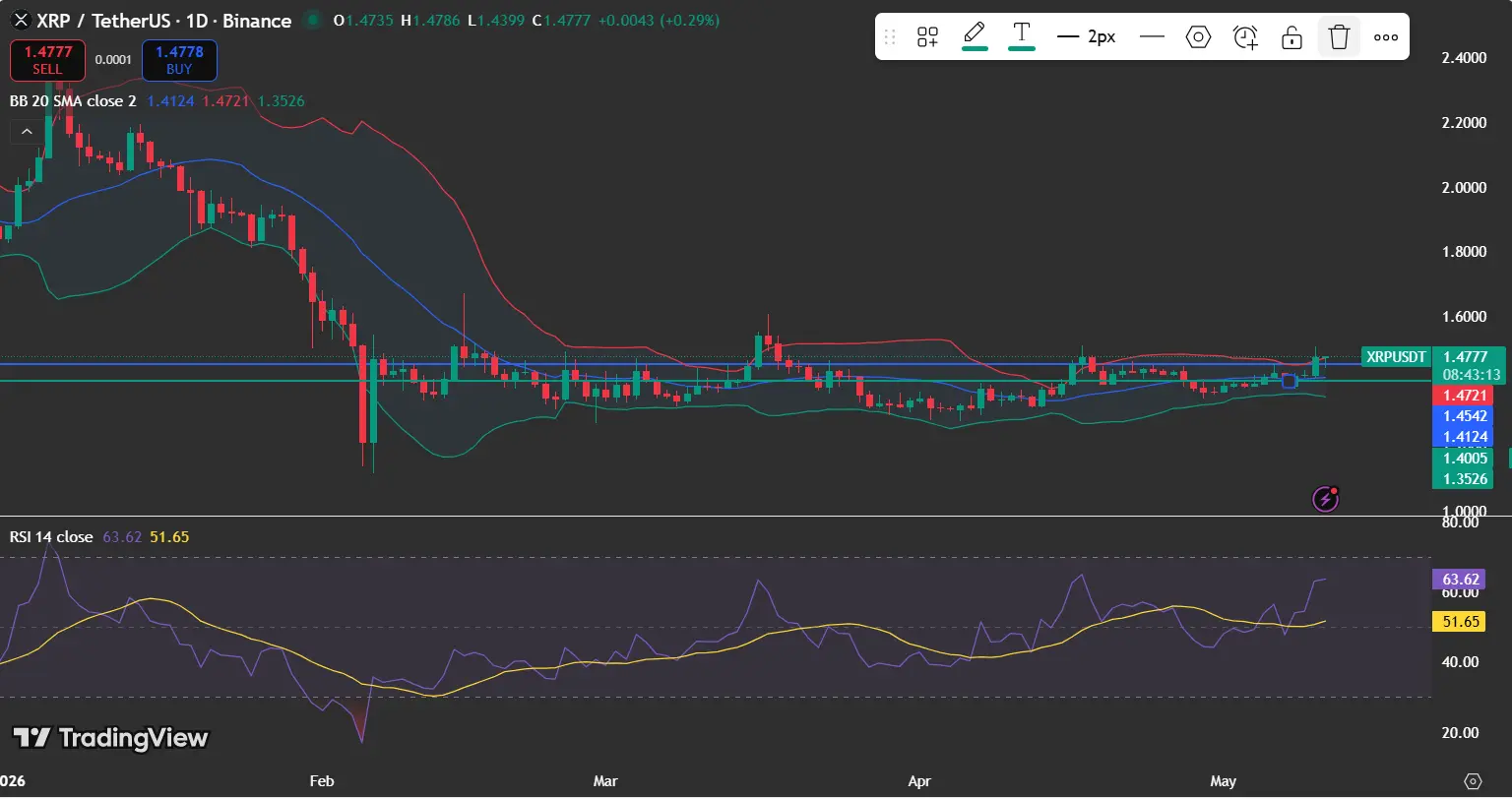Screen dimensions: 1512x799
Task: Click the Feb label on time axis
Action: pos(322,781)
